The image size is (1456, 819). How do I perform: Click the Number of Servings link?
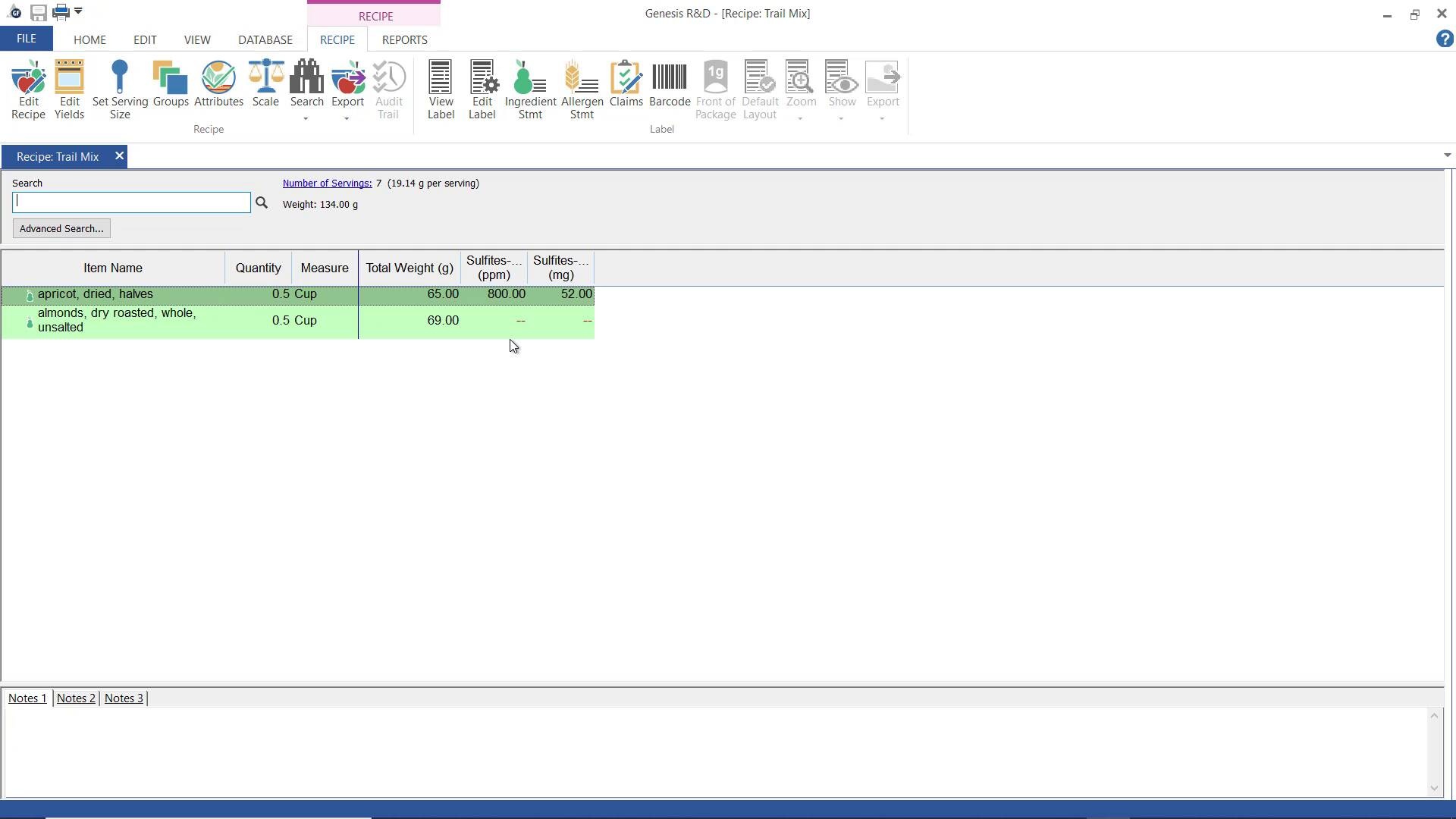[327, 183]
